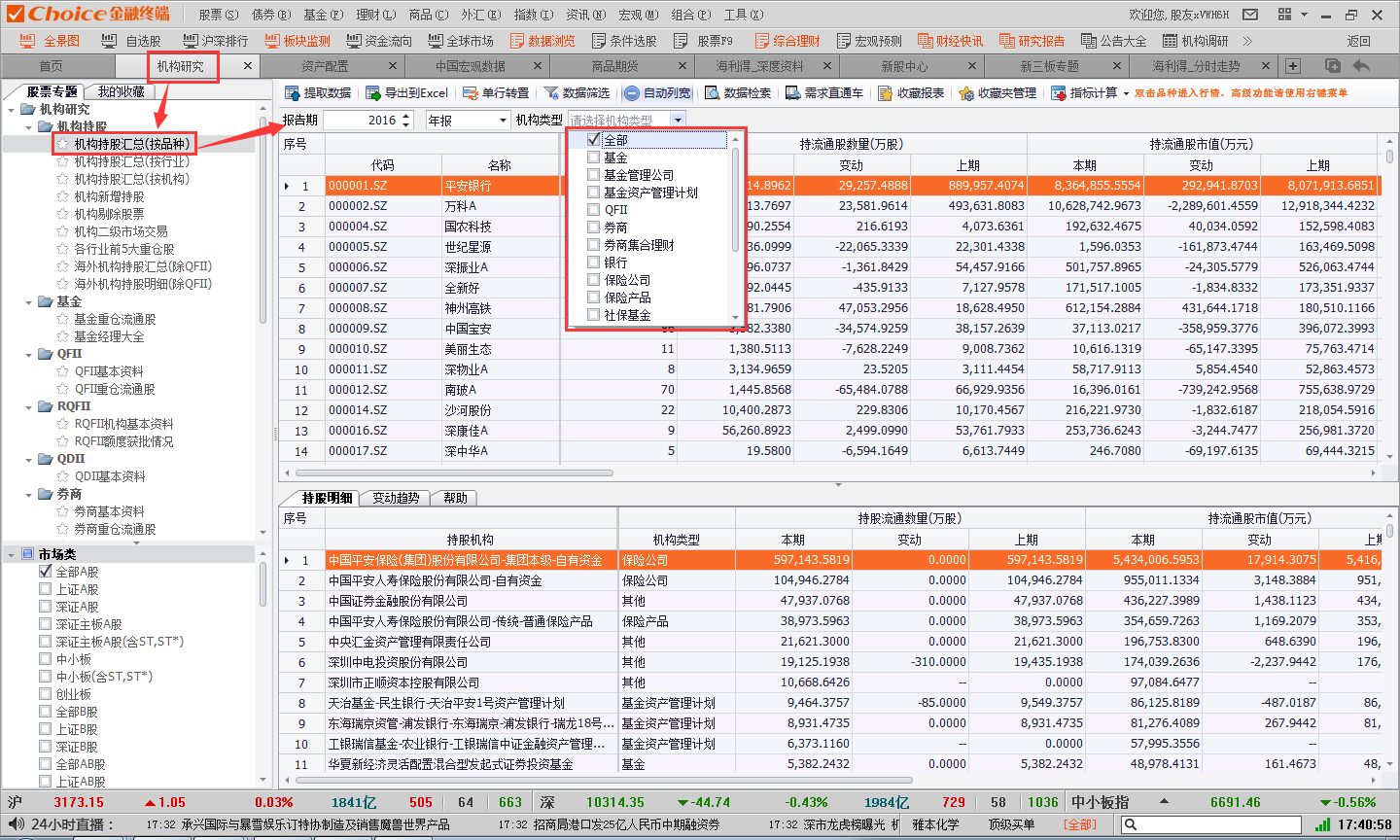Expand the 机构类型 selection dropdown arrow
Screen dimensions: 1400x840
click(678, 120)
